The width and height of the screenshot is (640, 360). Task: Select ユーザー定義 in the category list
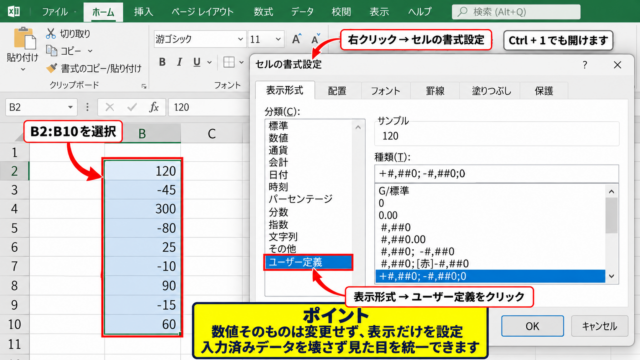click(x=308, y=262)
